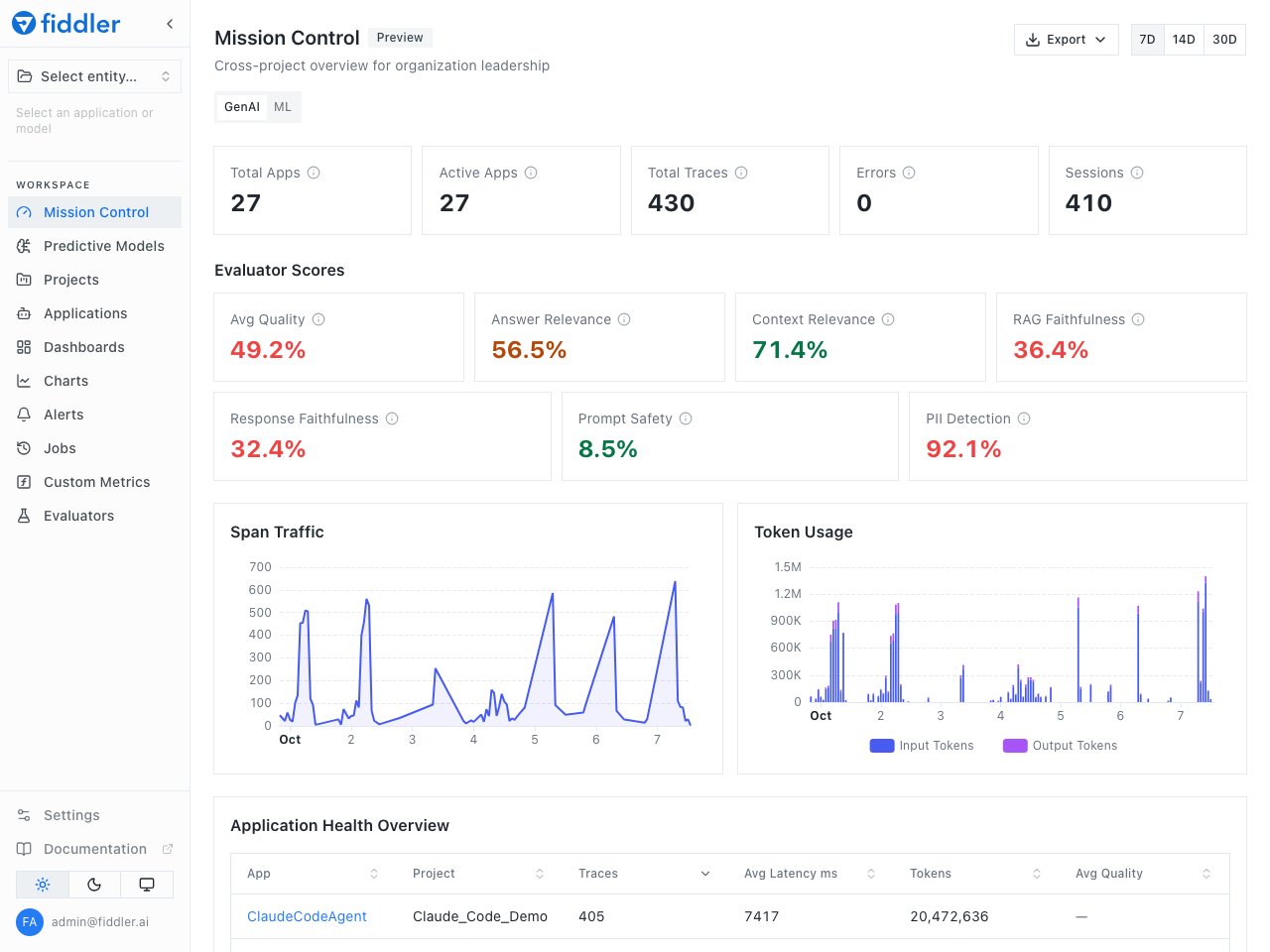Switch to the GenAI tab
Viewport: 1270px width, 952px height.
(x=242, y=107)
